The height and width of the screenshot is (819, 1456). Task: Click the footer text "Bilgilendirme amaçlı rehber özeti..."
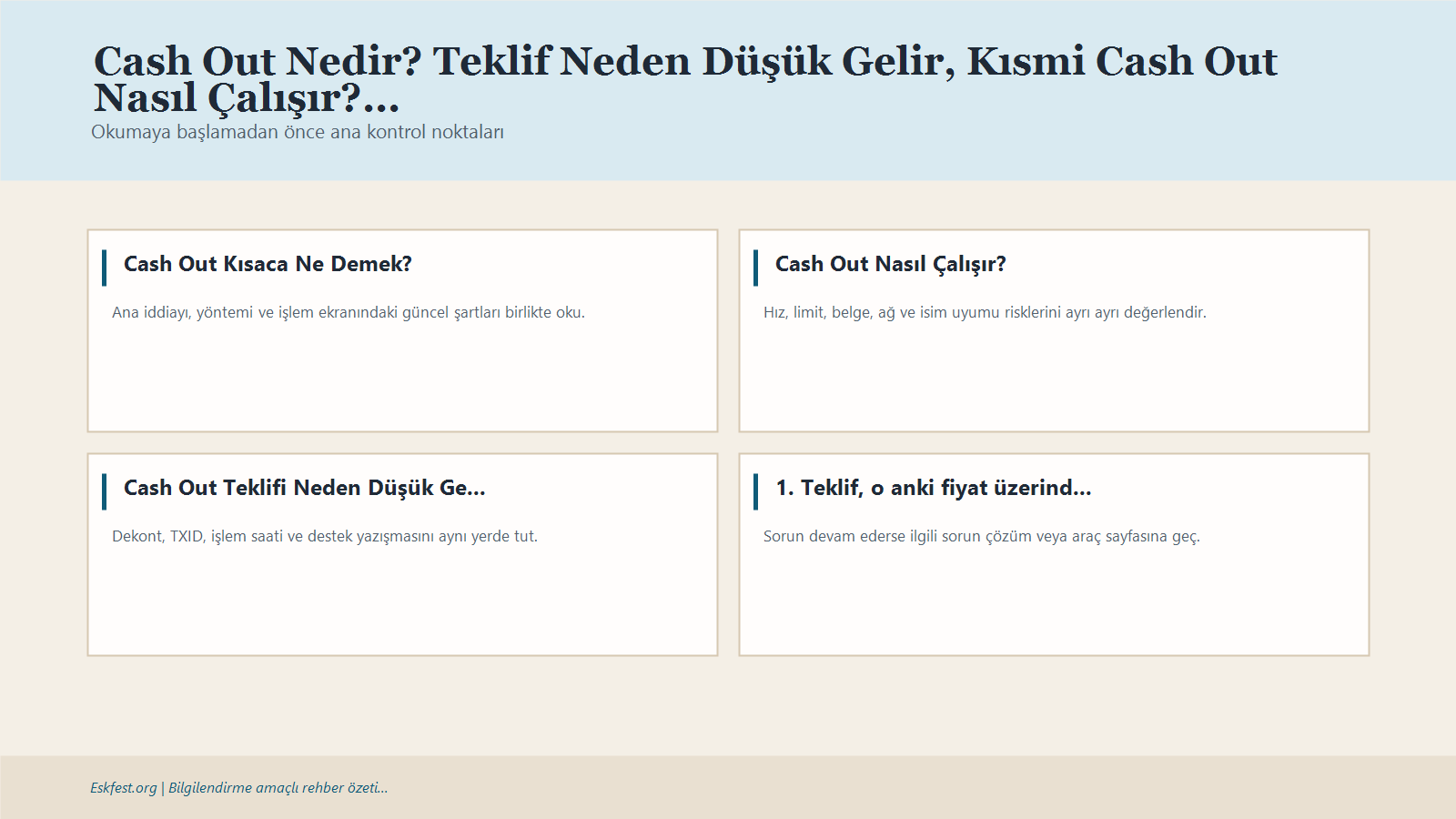coord(276,788)
